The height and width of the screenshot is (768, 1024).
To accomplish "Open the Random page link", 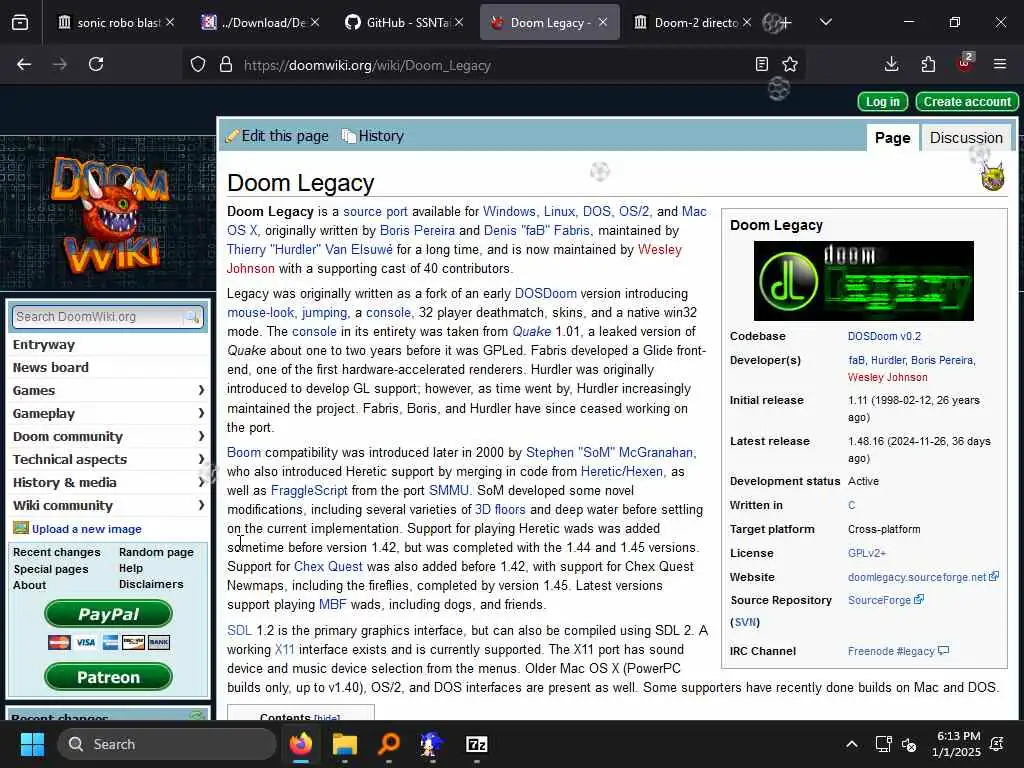I will pyautogui.click(x=156, y=552).
